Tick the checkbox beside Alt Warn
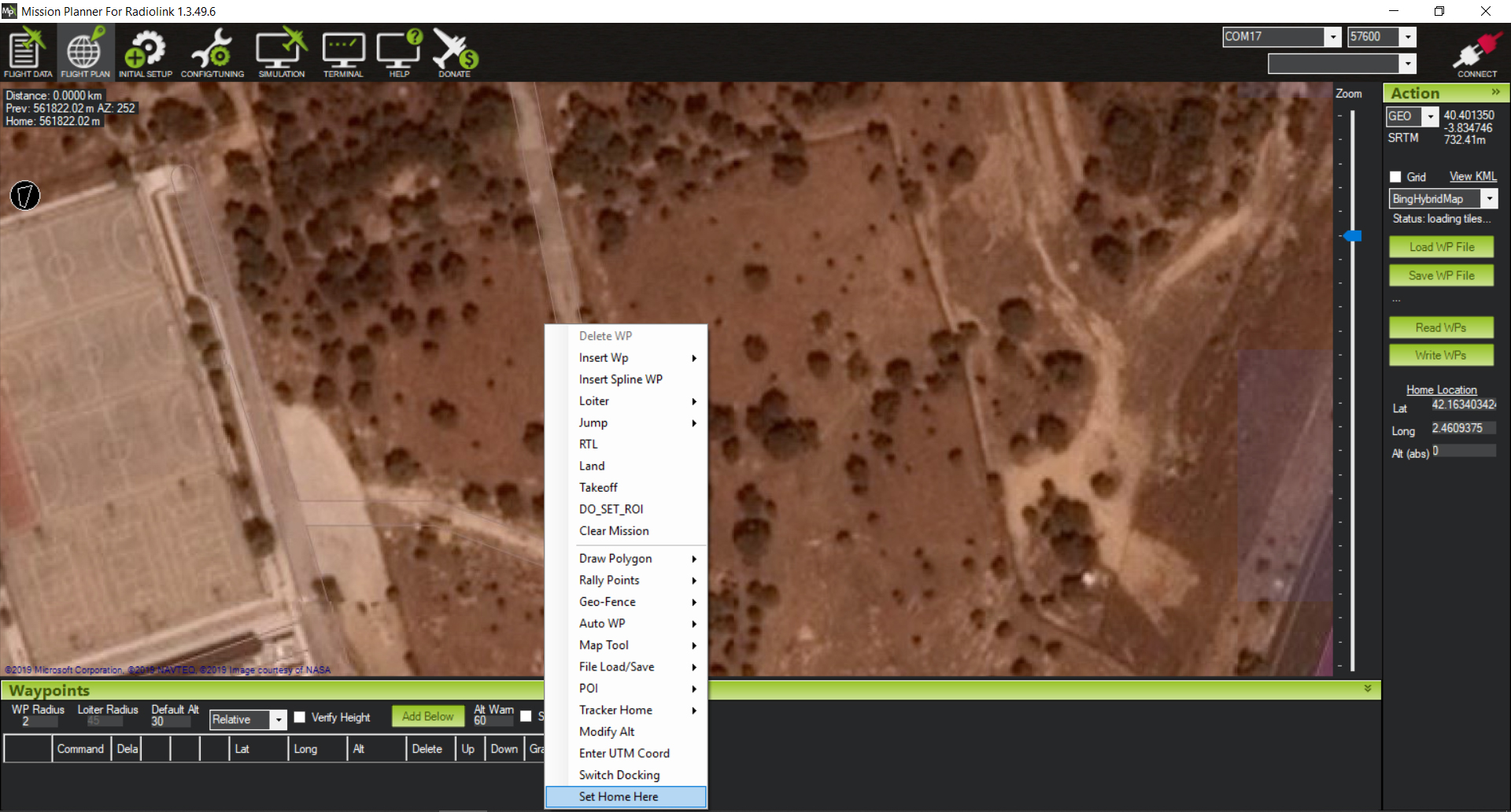The width and height of the screenshot is (1511, 812). pos(526,717)
